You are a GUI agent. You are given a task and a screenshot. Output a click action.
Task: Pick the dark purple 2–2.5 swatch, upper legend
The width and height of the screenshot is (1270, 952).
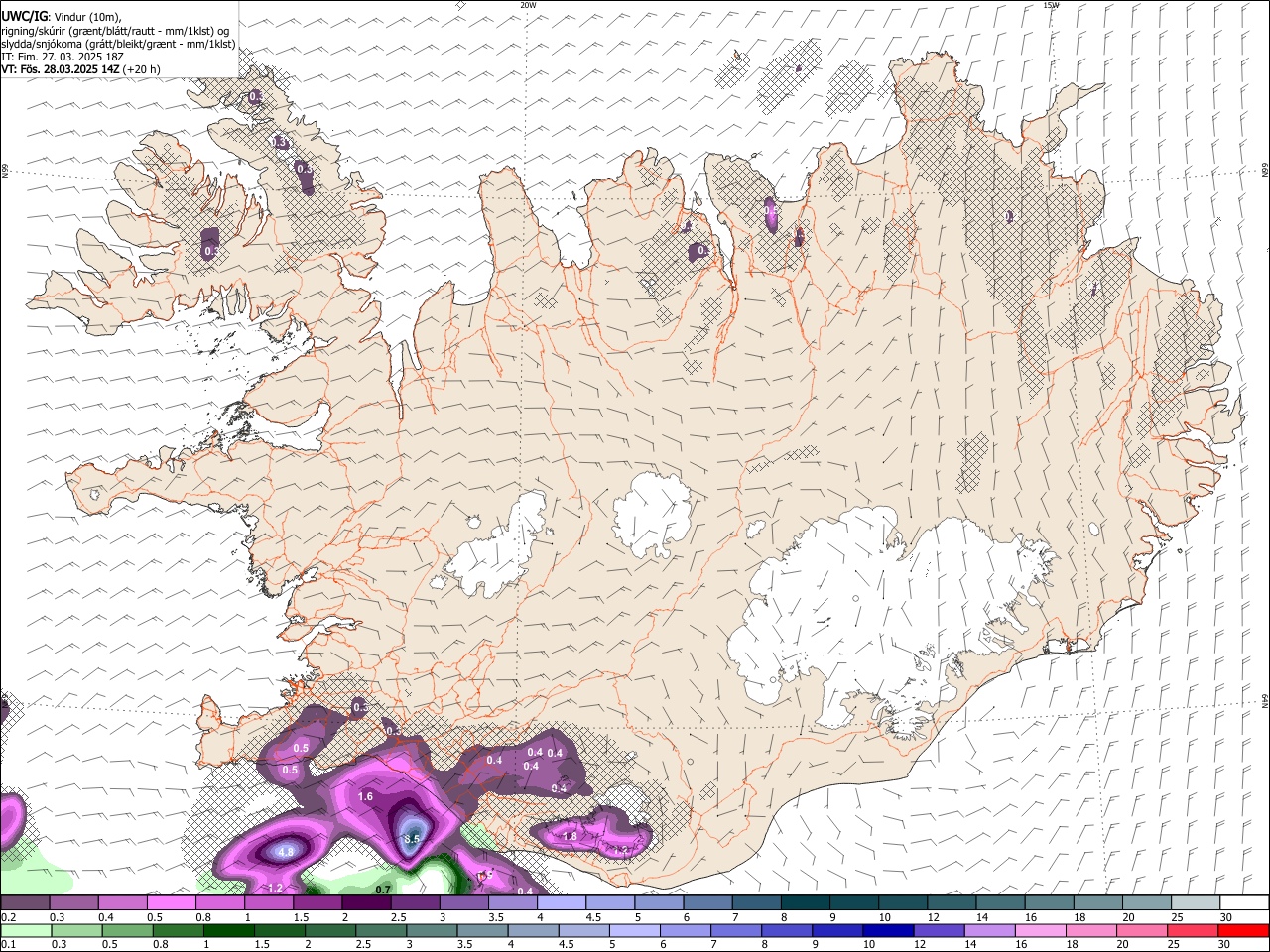point(366,903)
